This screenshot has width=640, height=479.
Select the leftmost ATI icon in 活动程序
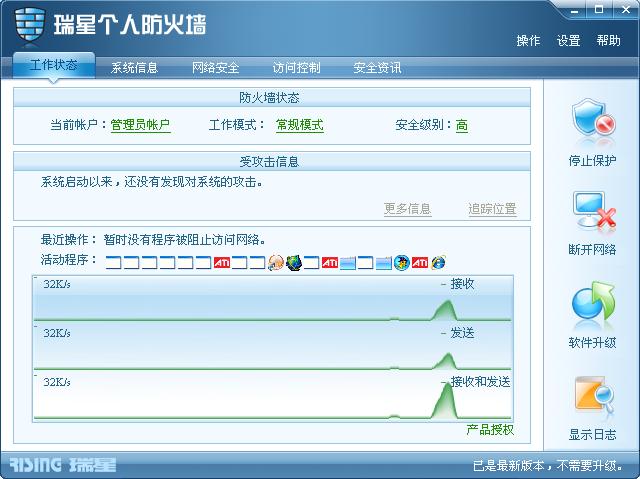click(222, 262)
